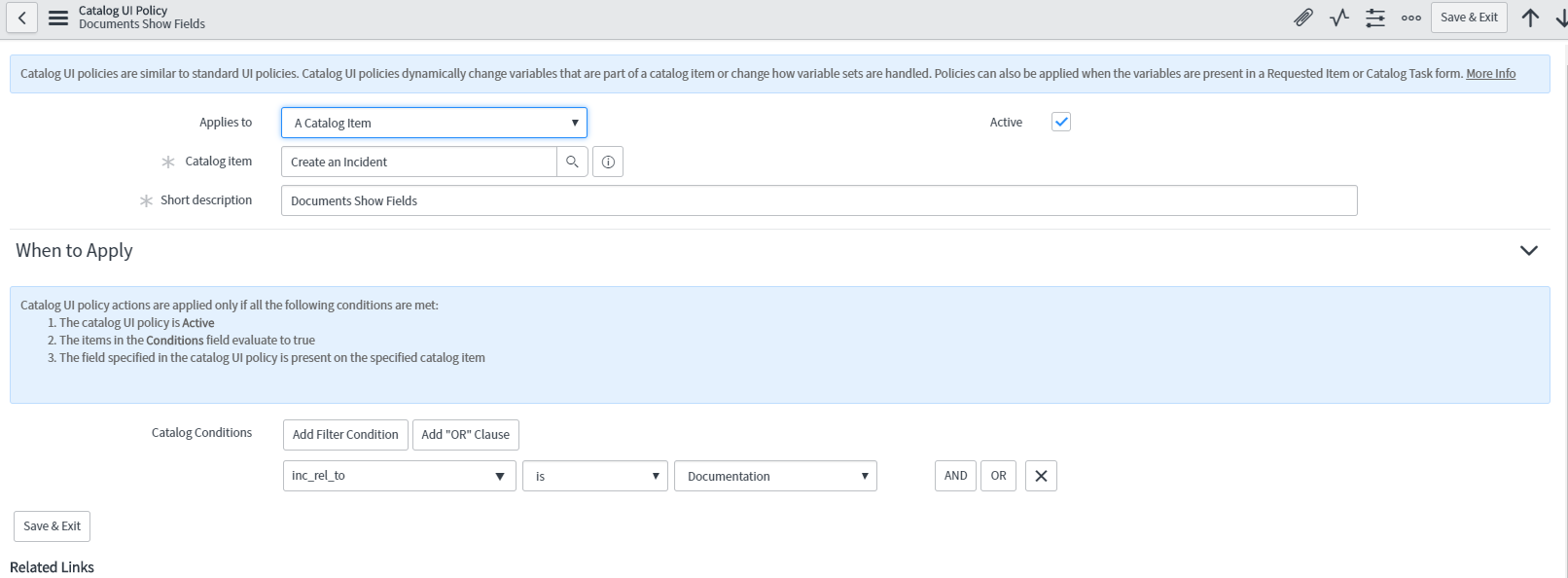Open the inc_rel_to field dropdown
This screenshot has height=578, width=1568.
pyautogui.click(x=400, y=476)
